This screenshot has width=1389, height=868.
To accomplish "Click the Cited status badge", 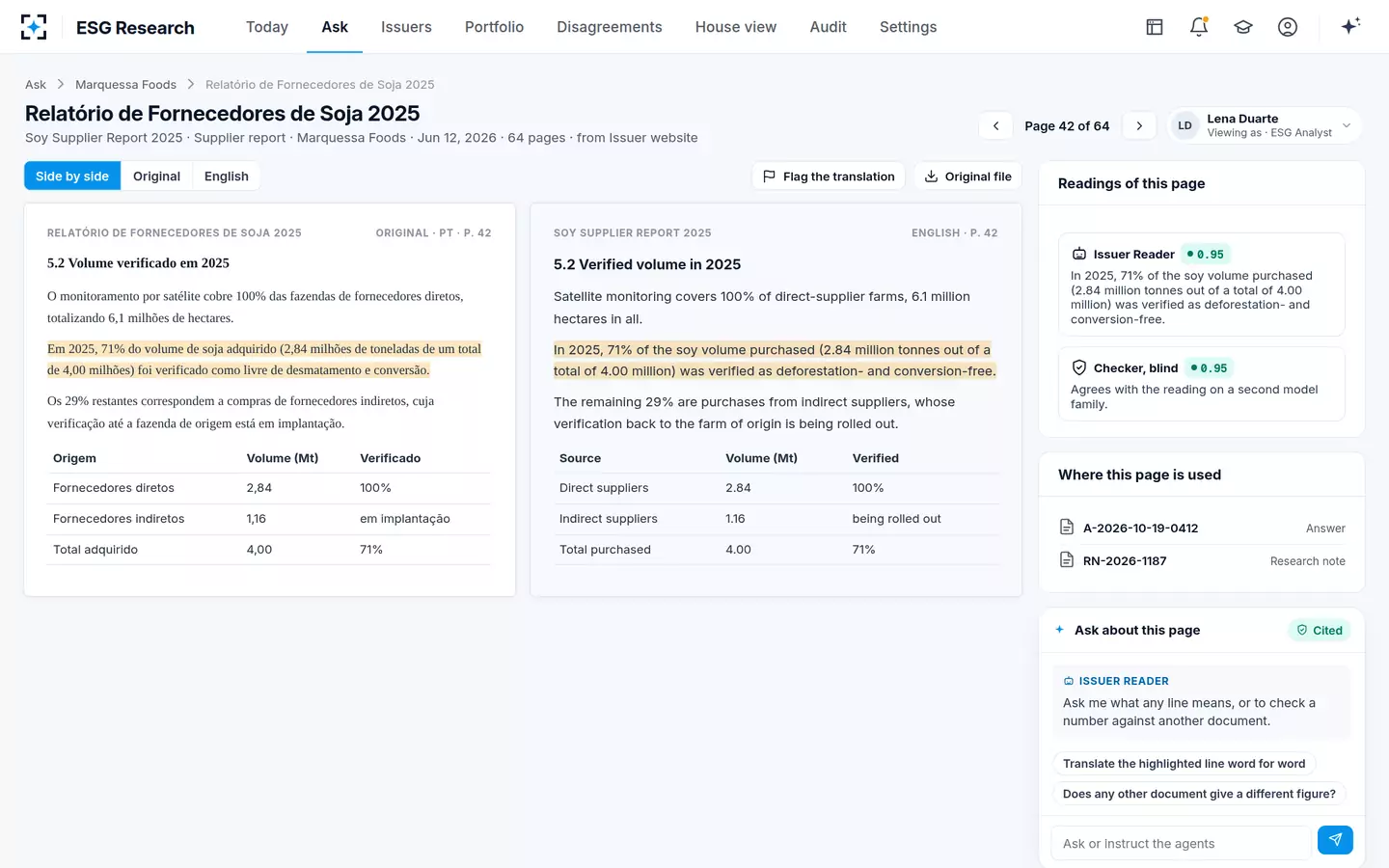I will pyautogui.click(x=1320, y=630).
